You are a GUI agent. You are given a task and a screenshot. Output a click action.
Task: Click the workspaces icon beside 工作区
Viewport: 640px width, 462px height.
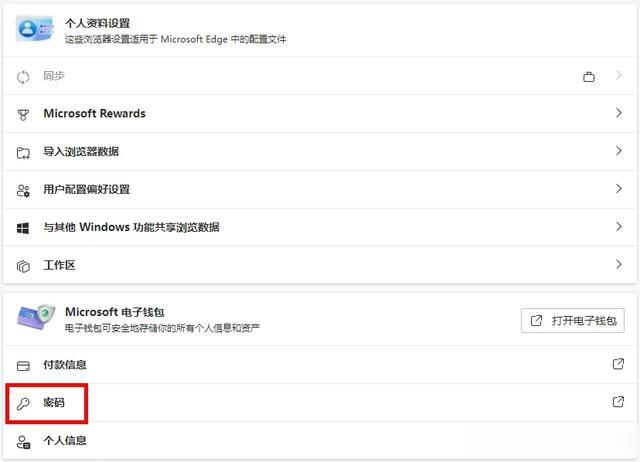click(23, 266)
